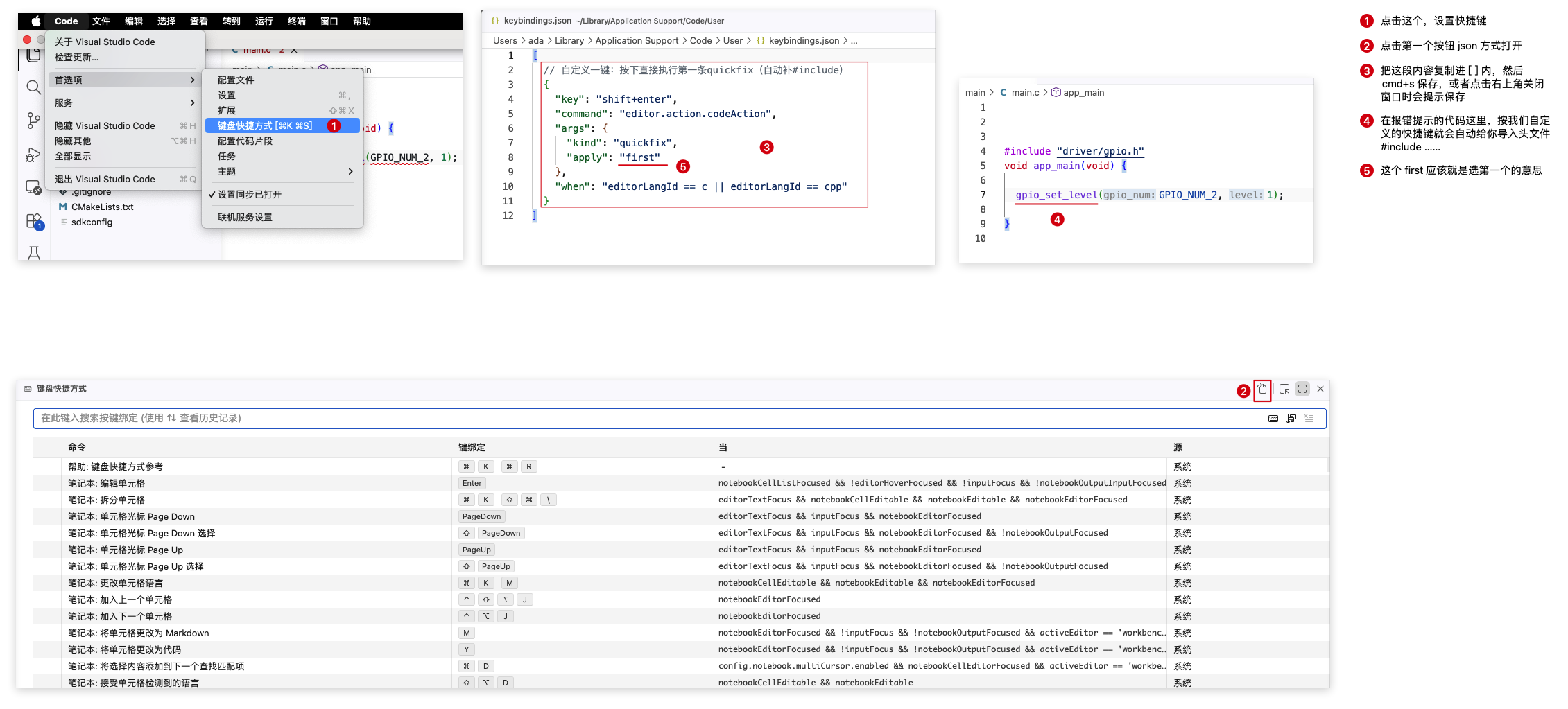
Task: Select 键盘快捷方式 [⌘K ⌘S] from the submenu
Action: coord(283,126)
